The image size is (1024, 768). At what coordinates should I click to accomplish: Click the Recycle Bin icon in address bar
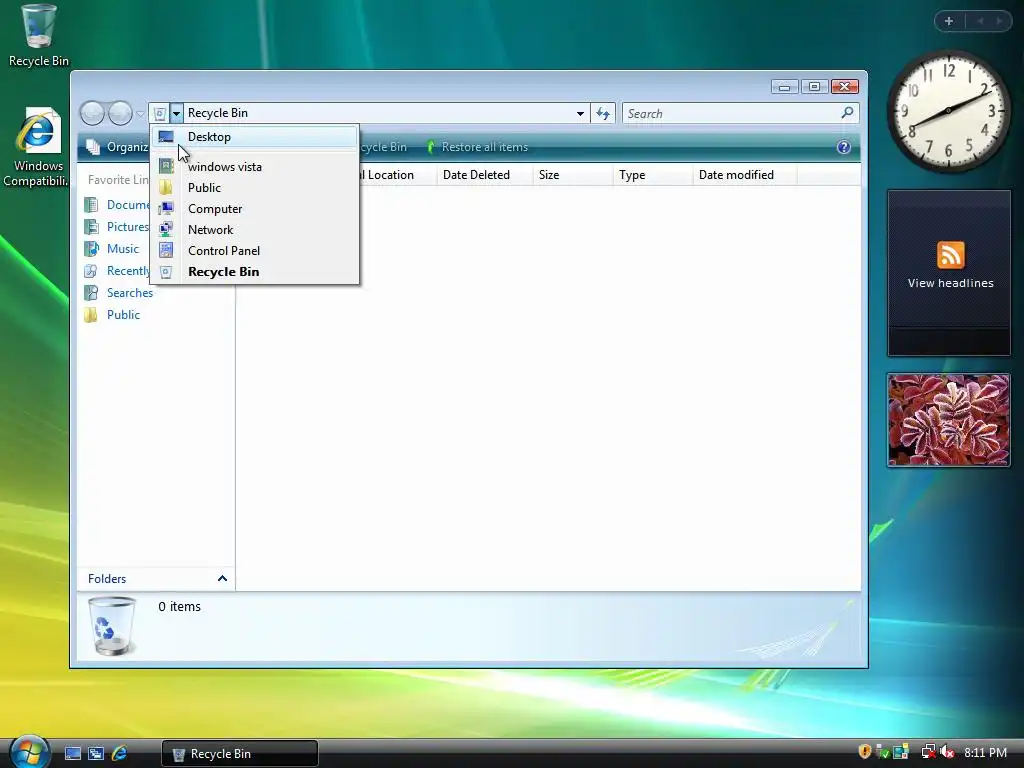(159, 114)
